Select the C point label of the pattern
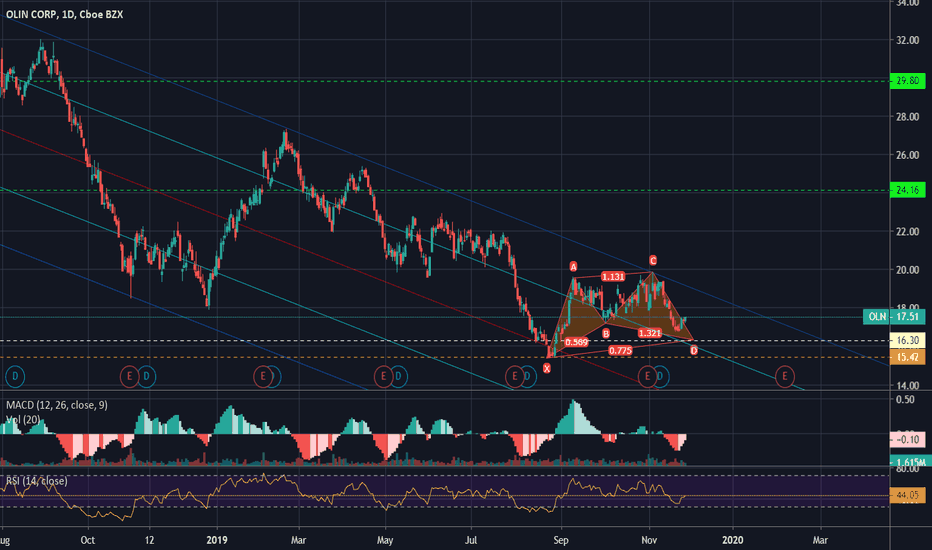 pos(653,260)
